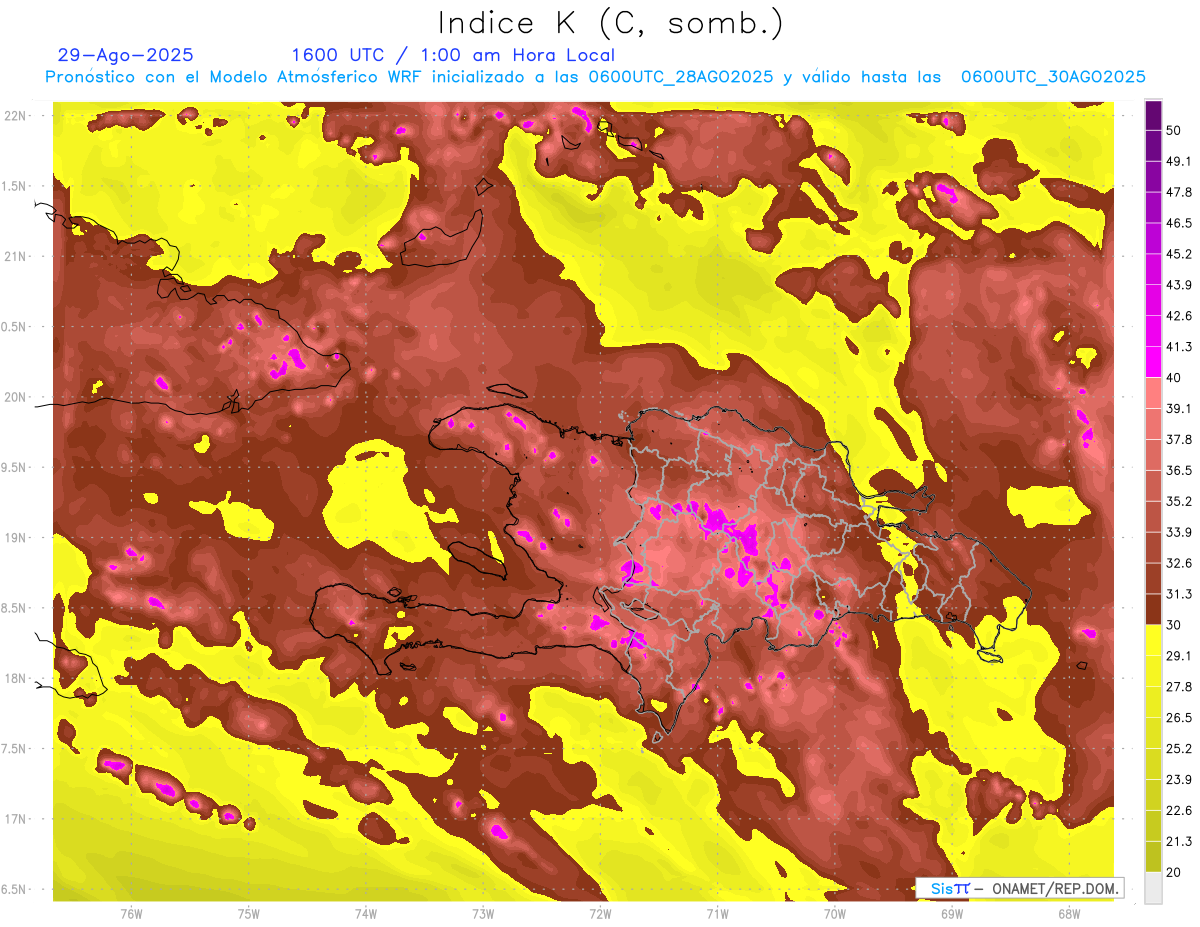Screen dimensions: 1200x927
Task: Select the date '29-Ago-2025'
Action: pyautogui.click(x=126, y=55)
